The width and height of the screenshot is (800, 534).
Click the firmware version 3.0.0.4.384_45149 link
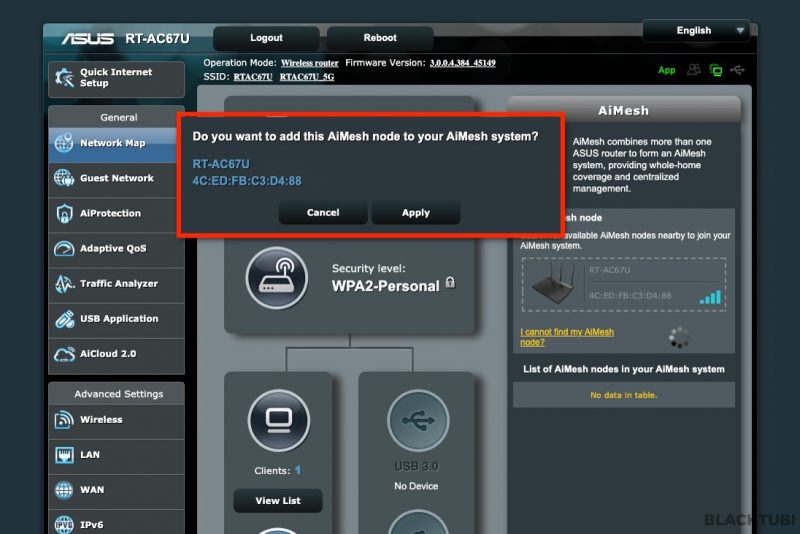tap(462, 63)
